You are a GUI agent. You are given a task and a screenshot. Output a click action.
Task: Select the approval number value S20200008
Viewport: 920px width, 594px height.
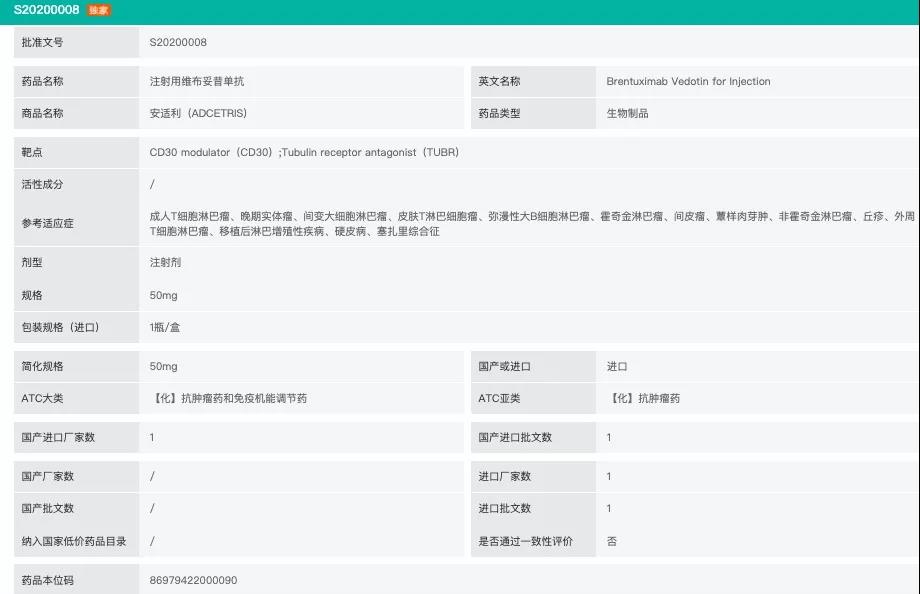point(178,42)
